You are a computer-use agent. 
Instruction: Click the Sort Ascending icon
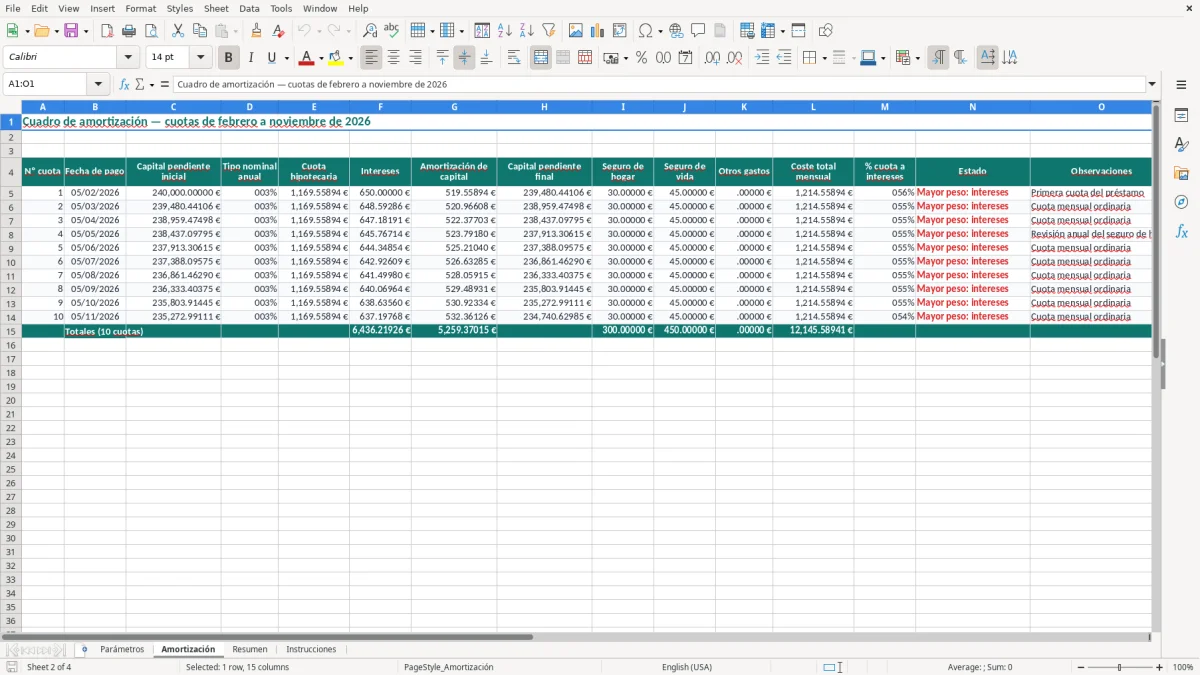click(504, 31)
